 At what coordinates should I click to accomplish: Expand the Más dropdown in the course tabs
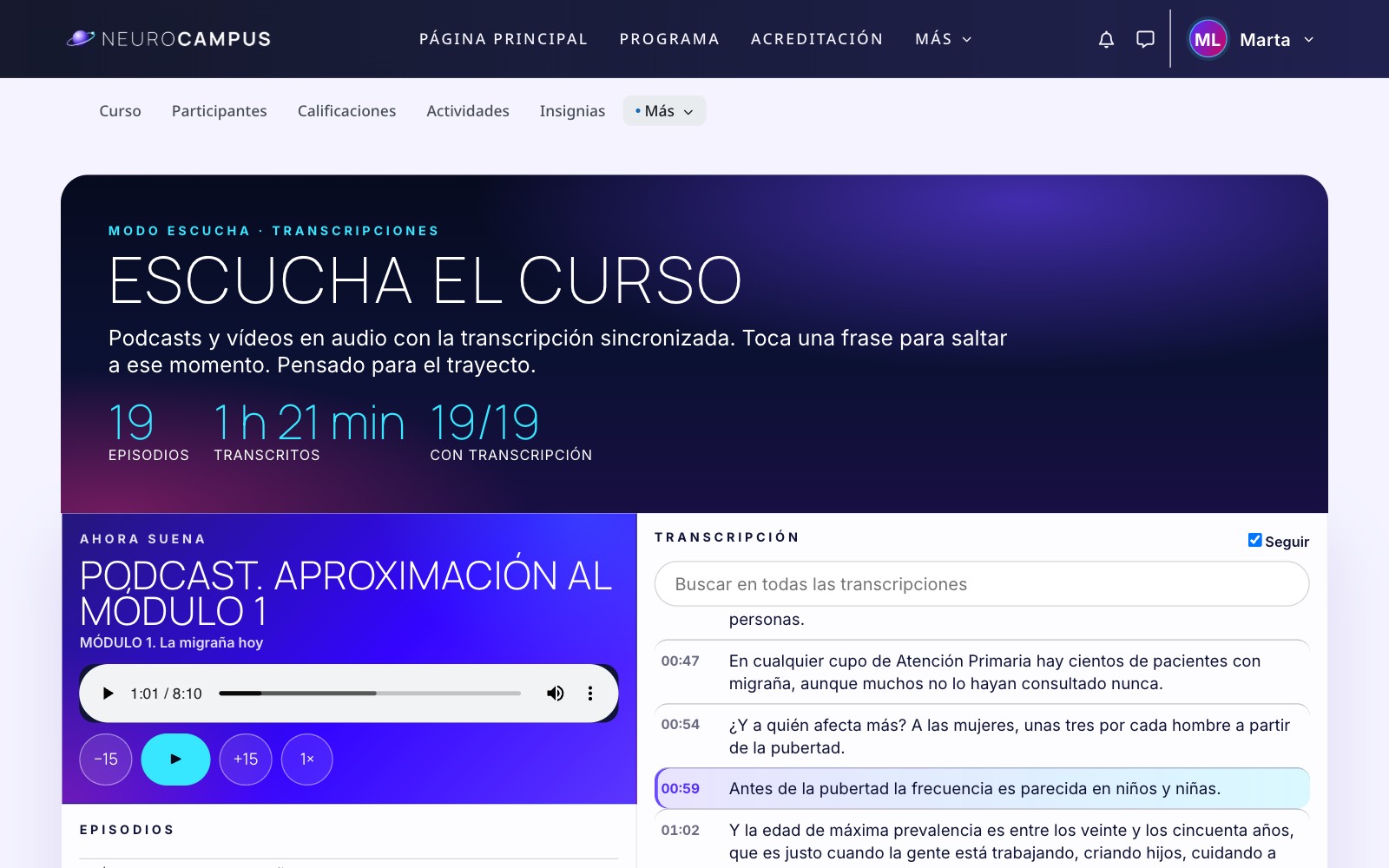(664, 111)
